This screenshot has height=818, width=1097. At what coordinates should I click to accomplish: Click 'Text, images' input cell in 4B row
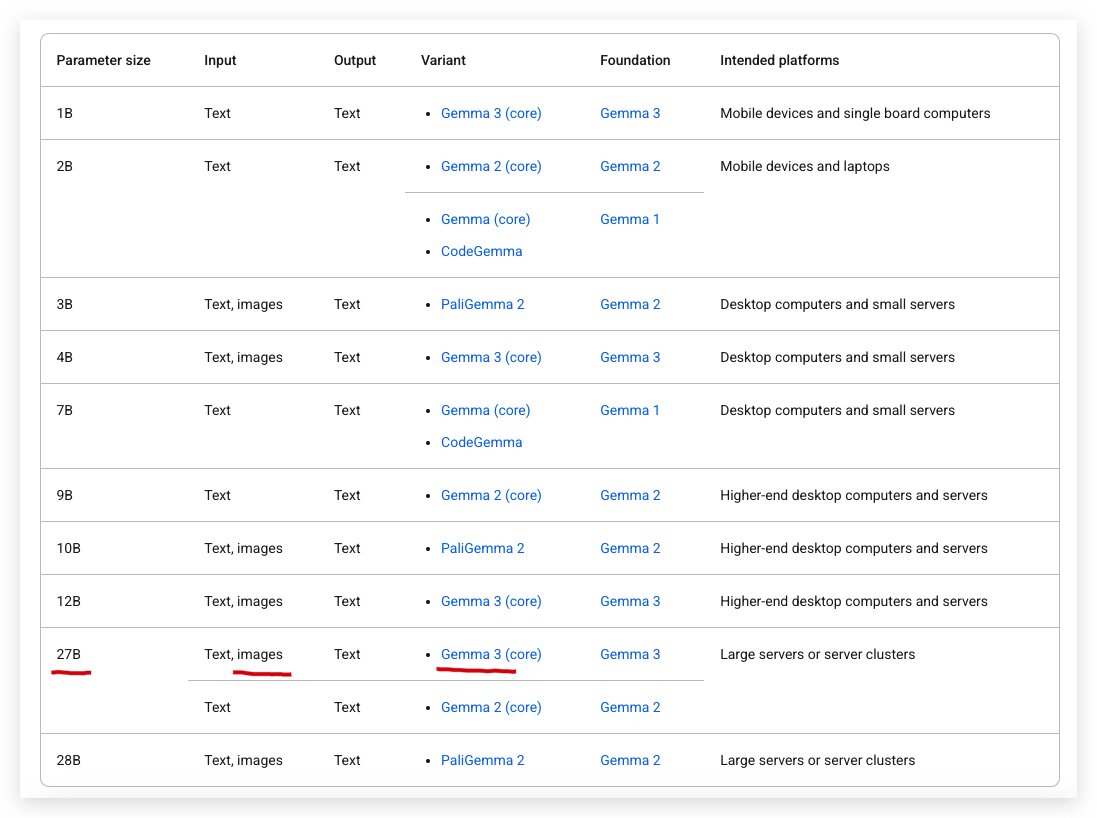pos(243,358)
